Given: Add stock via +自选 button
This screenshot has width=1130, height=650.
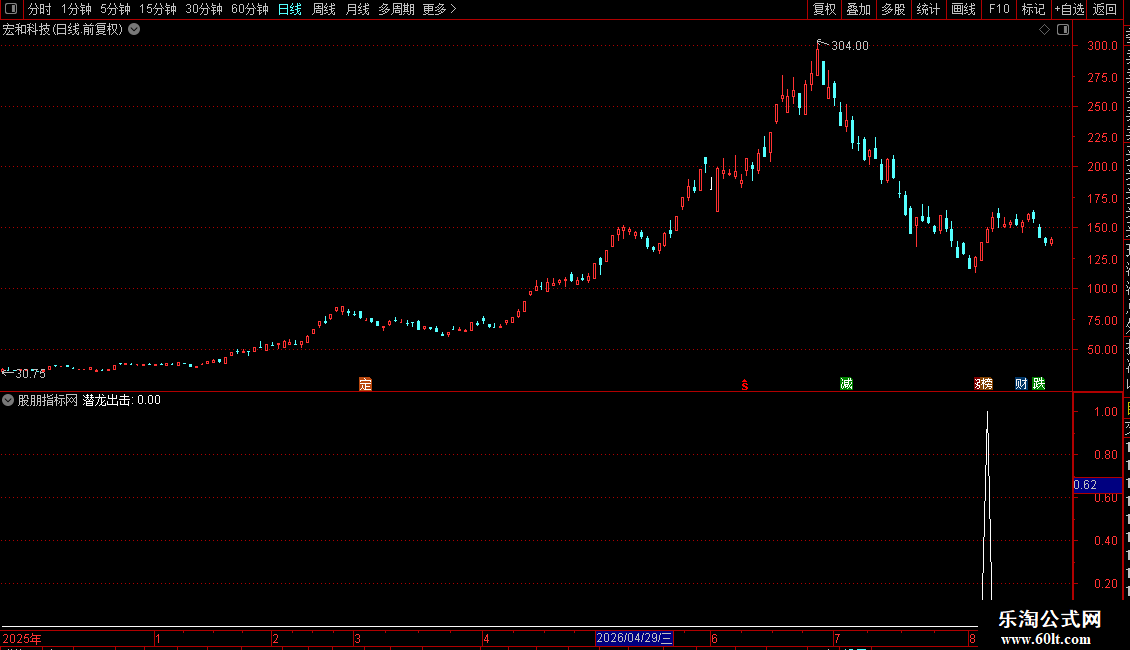Looking at the screenshot, I should (x=1069, y=9).
